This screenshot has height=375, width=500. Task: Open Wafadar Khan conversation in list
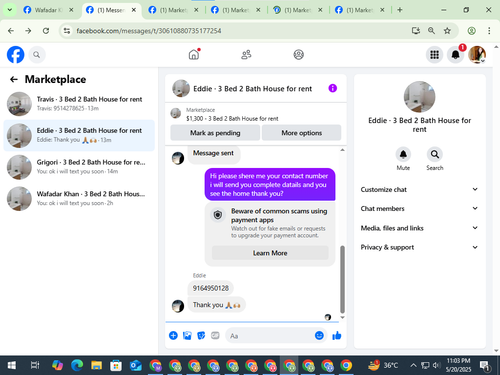(79, 198)
